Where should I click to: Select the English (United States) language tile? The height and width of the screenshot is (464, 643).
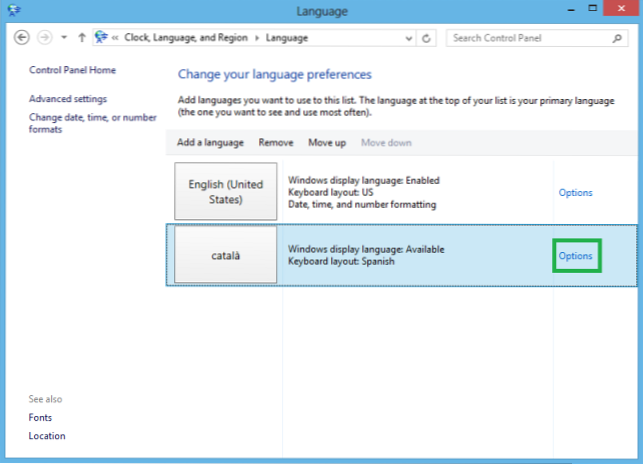(226, 192)
